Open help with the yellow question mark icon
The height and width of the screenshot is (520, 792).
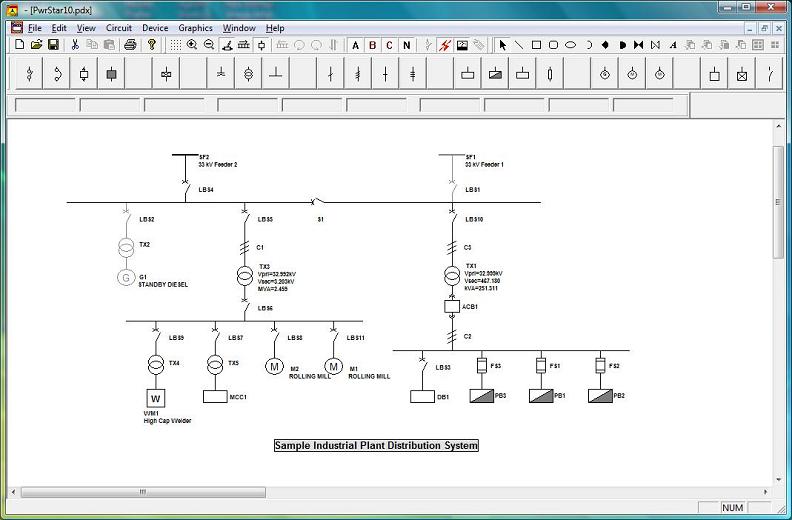click(x=152, y=45)
